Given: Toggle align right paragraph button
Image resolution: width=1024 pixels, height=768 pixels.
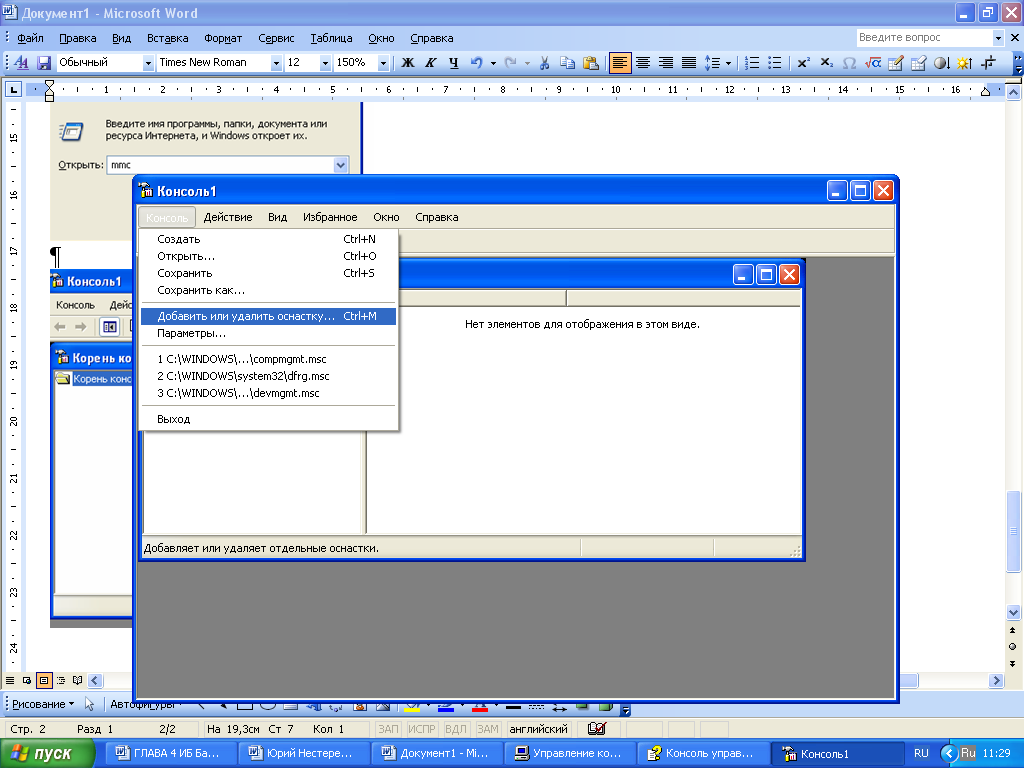Looking at the screenshot, I should pos(665,63).
